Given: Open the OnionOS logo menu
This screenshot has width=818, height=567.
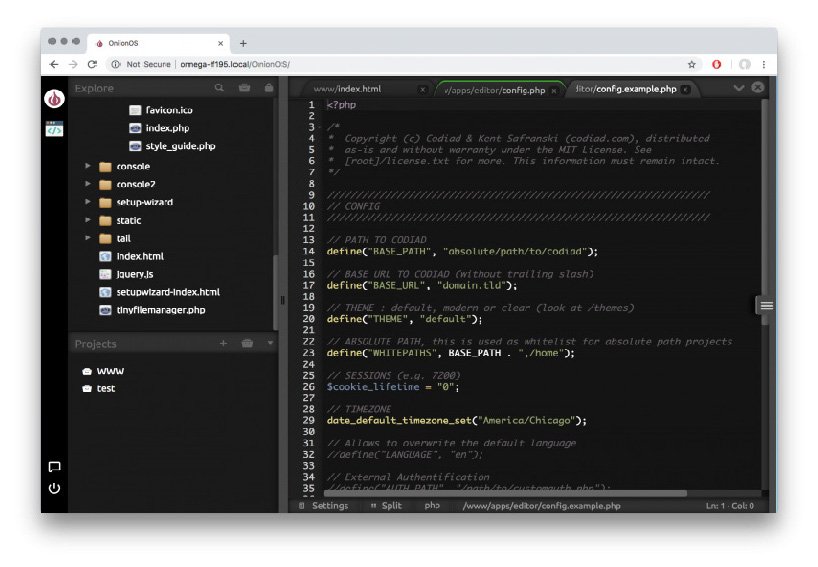Looking at the screenshot, I should [x=54, y=99].
